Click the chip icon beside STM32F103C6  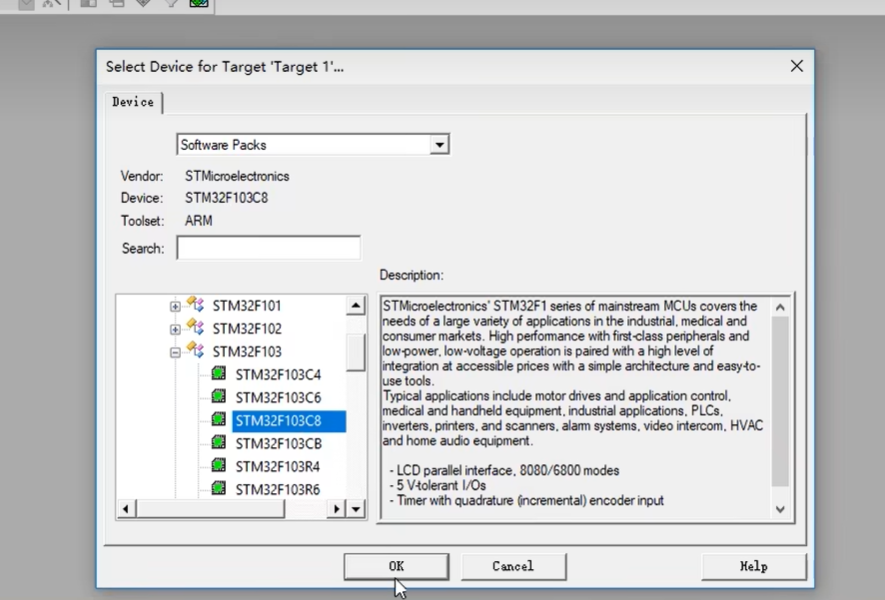tap(219, 397)
